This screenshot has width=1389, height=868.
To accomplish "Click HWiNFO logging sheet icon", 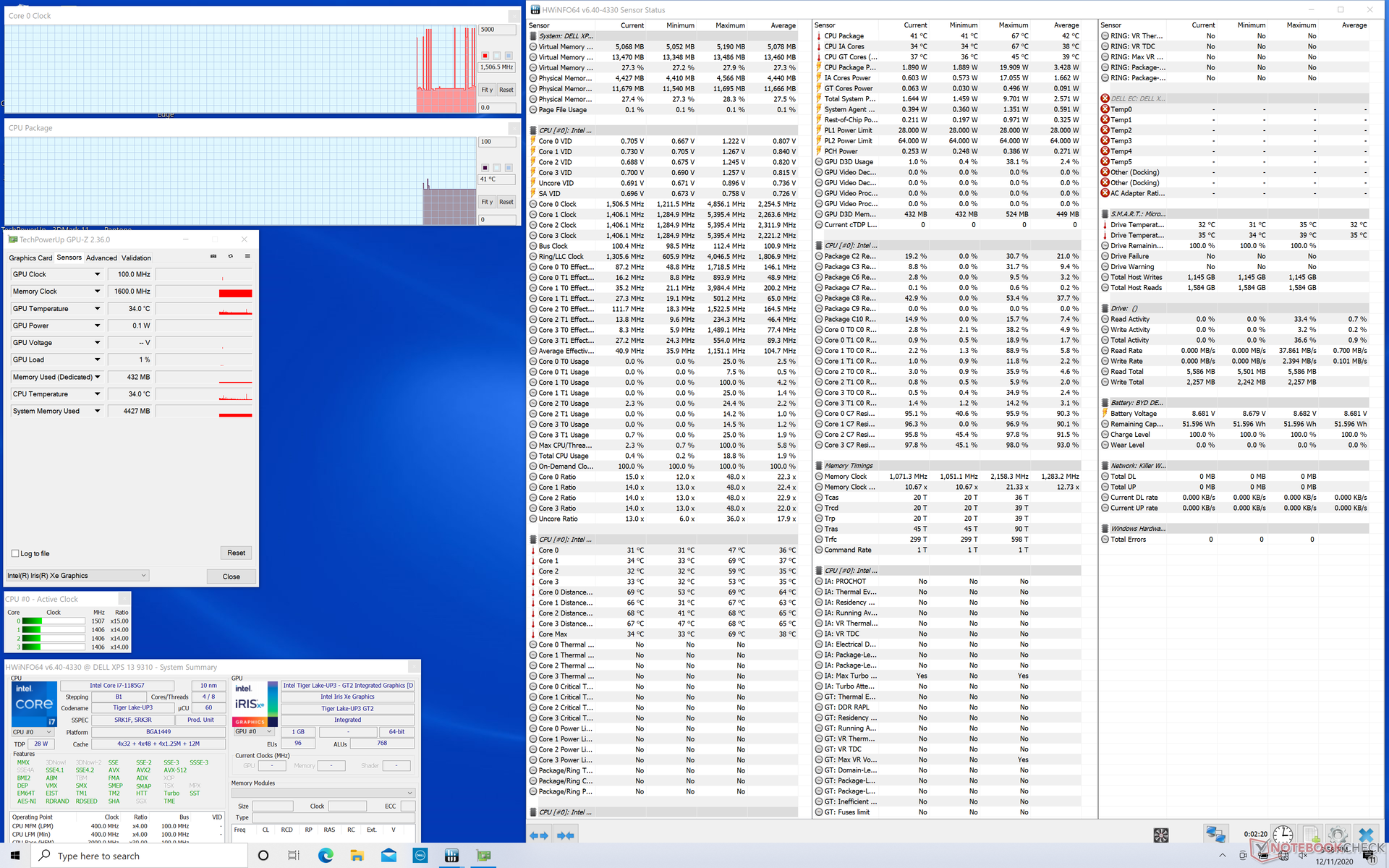I will (x=1311, y=835).
